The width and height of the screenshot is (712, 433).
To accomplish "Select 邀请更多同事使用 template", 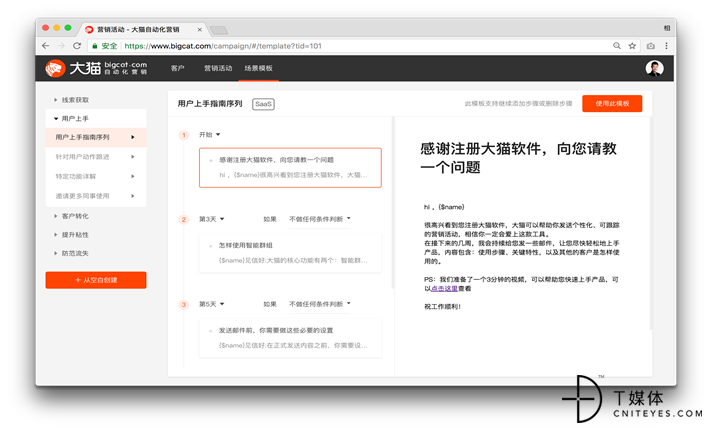I will click(x=96, y=196).
